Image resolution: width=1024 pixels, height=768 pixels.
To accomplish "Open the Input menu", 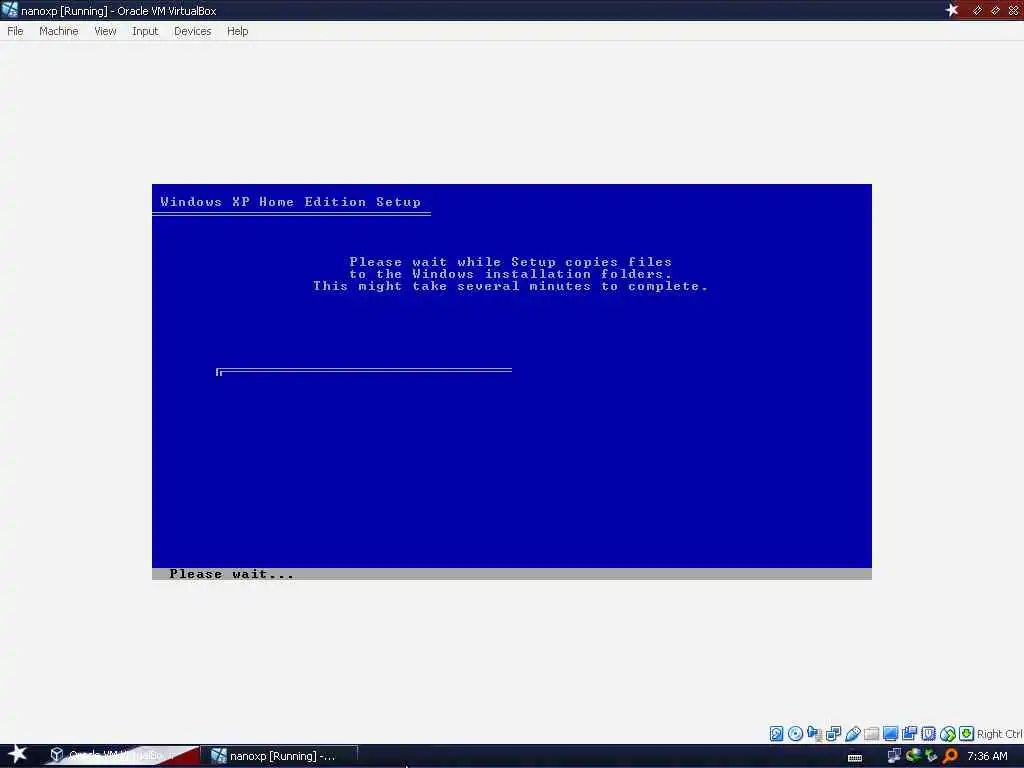I will pos(145,31).
